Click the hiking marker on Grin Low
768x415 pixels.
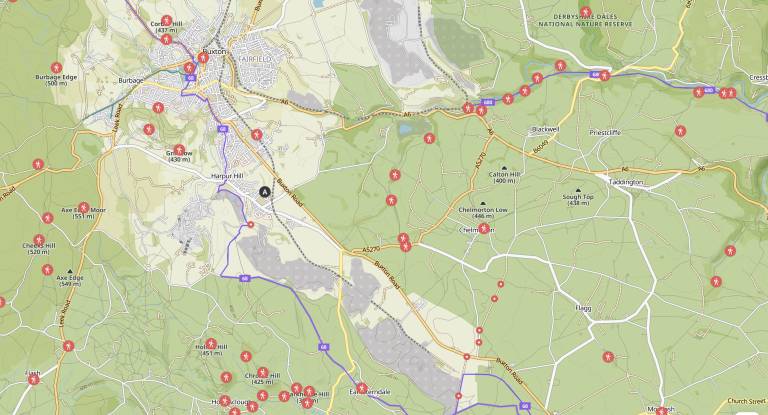point(179,150)
